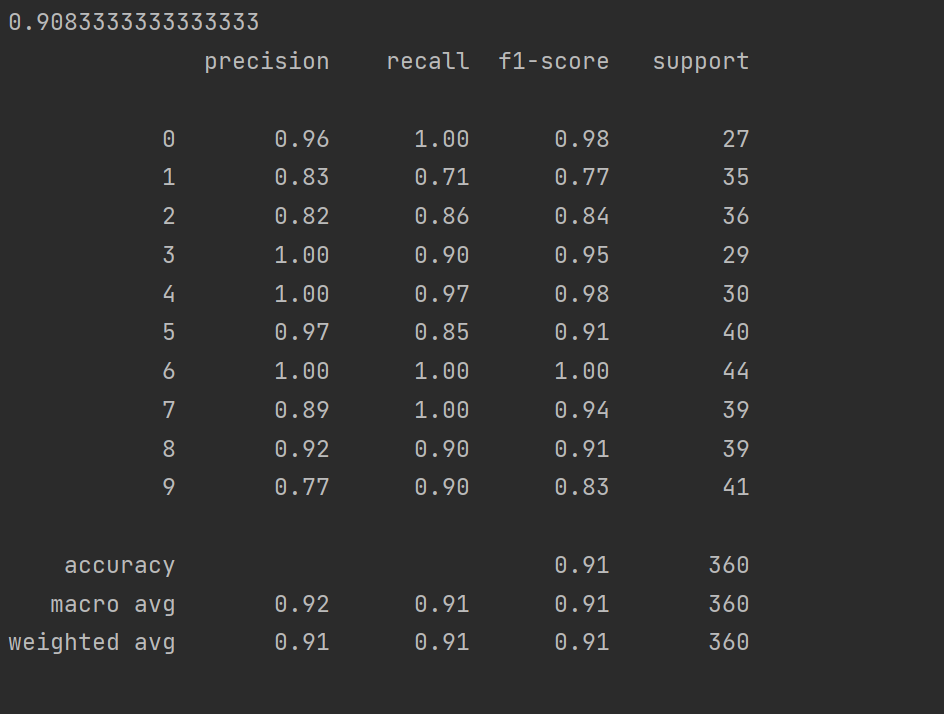Click support value 35 for class 1
Viewport: 944px width, 714px height.
(x=736, y=178)
